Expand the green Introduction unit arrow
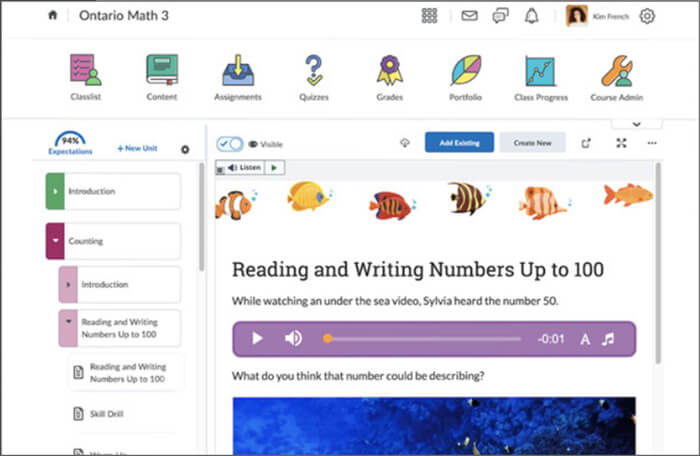This screenshot has width=700, height=456. tap(55, 191)
